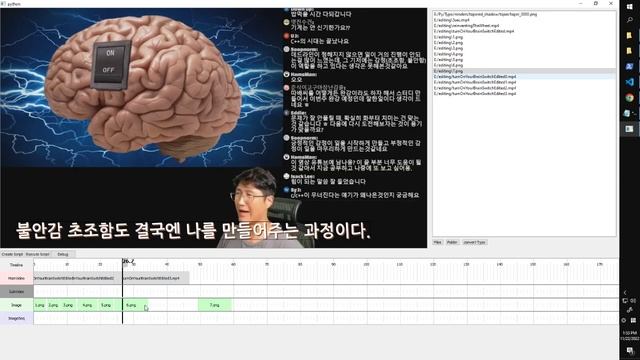Select E:/editing/5.png in the file list

coord(524,60)
